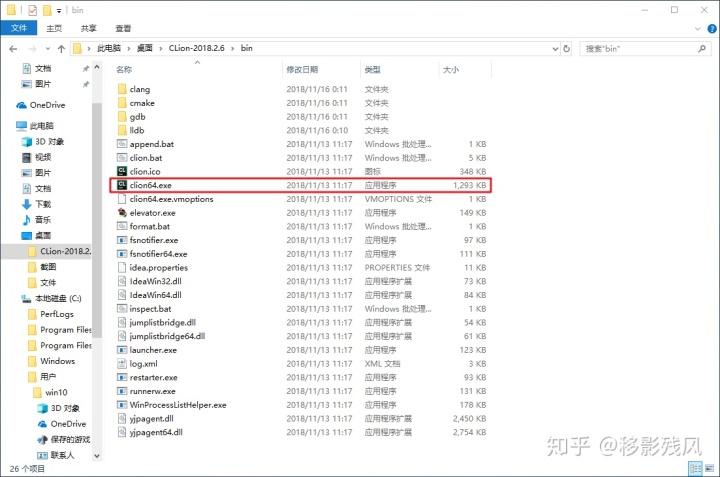
Task: Click the log.xml file icon
Action: coord(122,364)
